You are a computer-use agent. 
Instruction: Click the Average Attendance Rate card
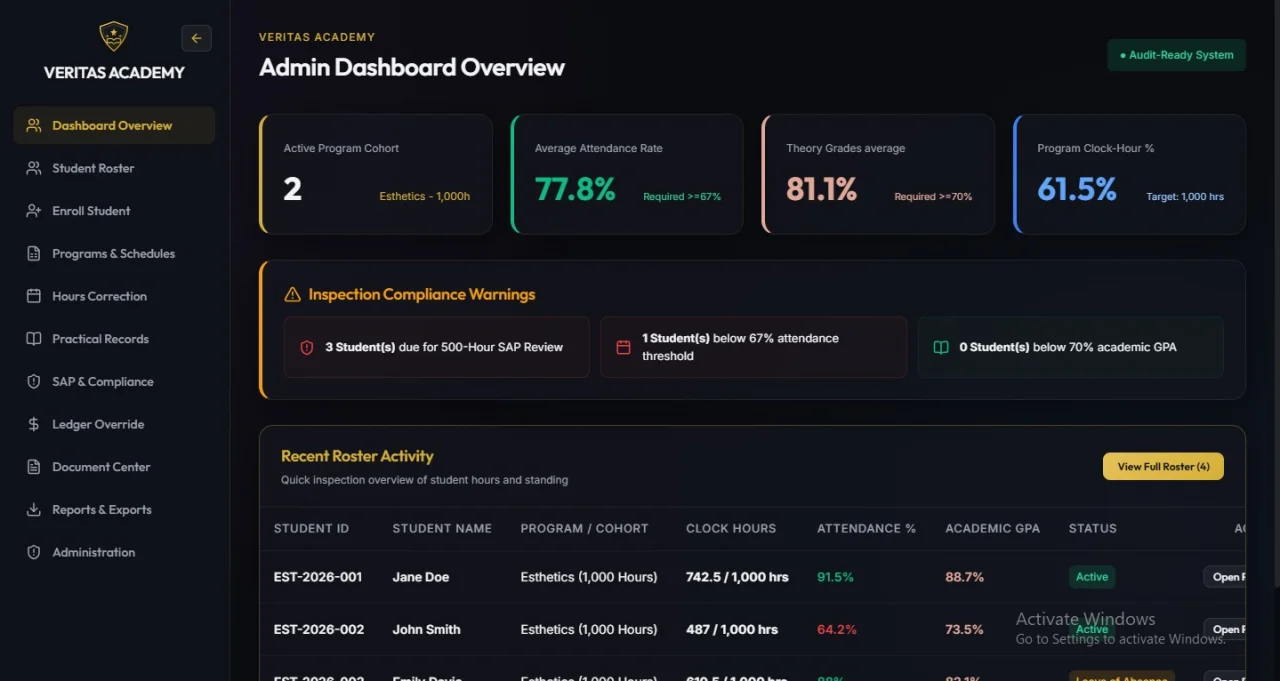[627, 174]
